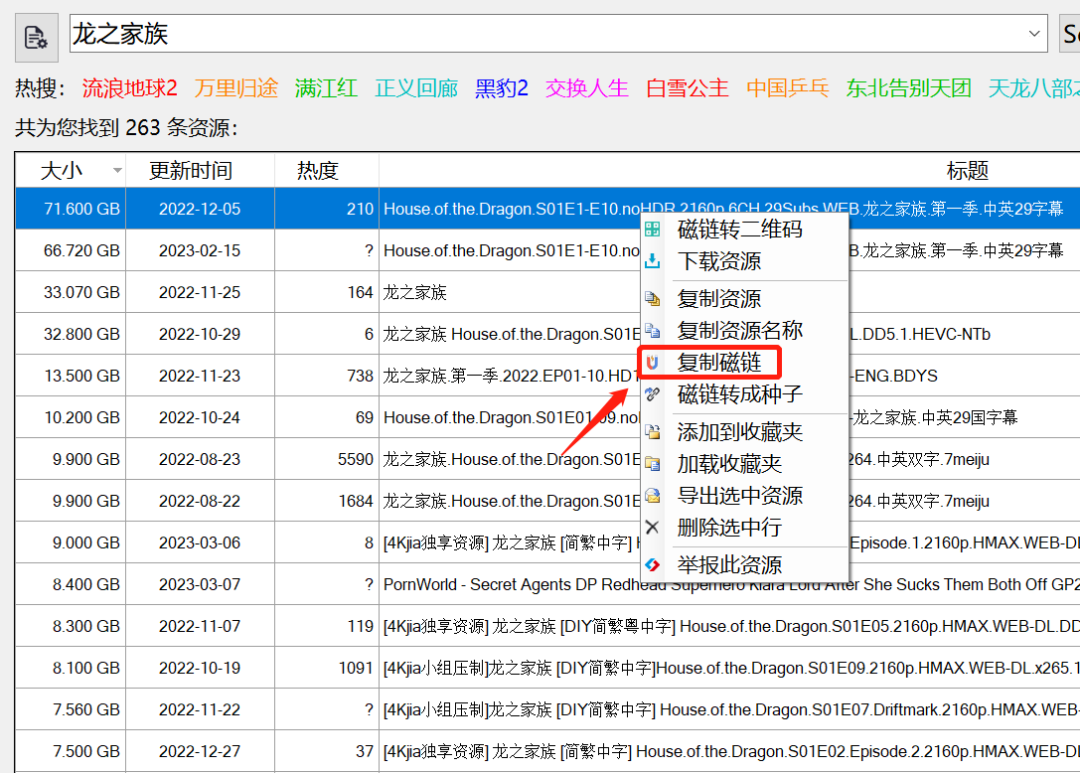Click the download icon for 下载资源
Viewport: 1080px width, 773px height.
(652, 261)
